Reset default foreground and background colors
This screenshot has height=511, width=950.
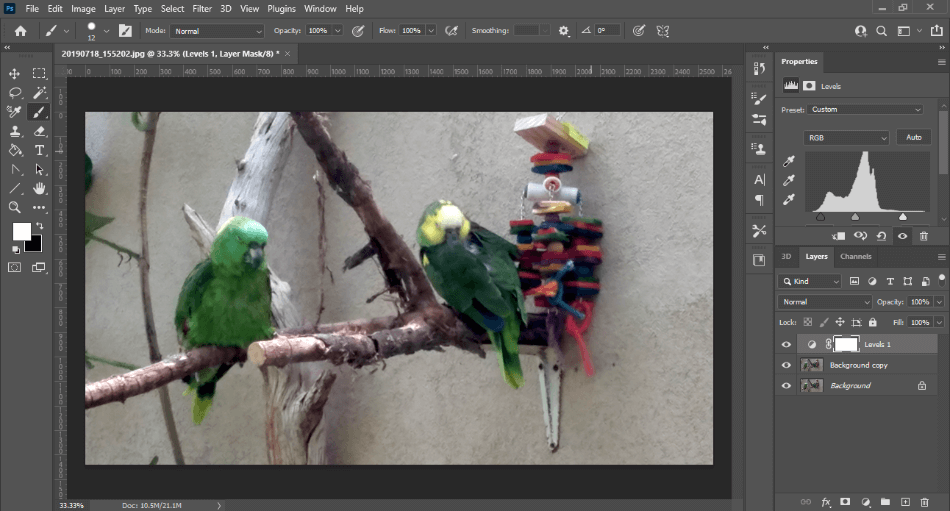[x=16, y=249]
